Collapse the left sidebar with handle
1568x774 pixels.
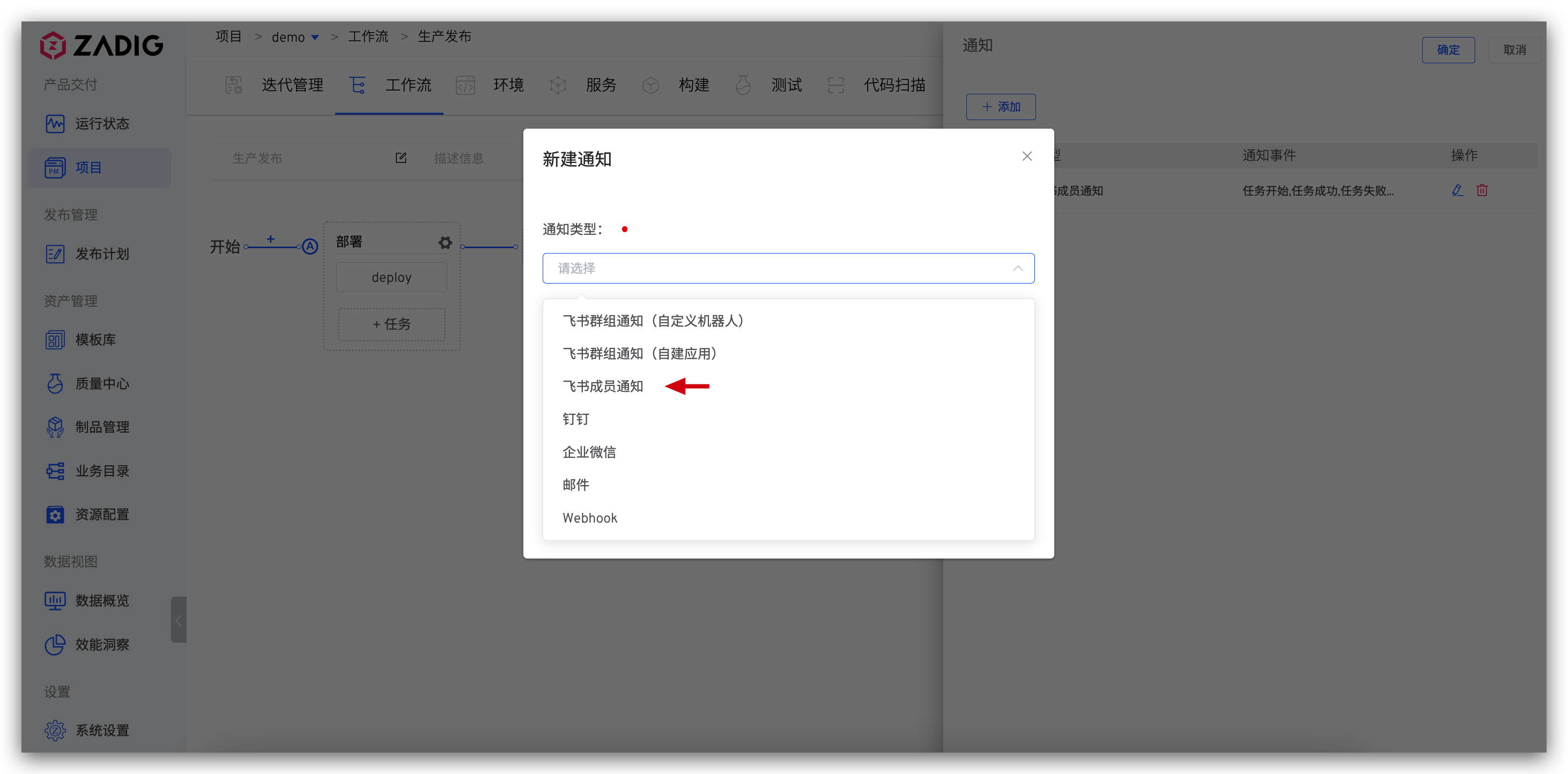[x=179, y=620]
